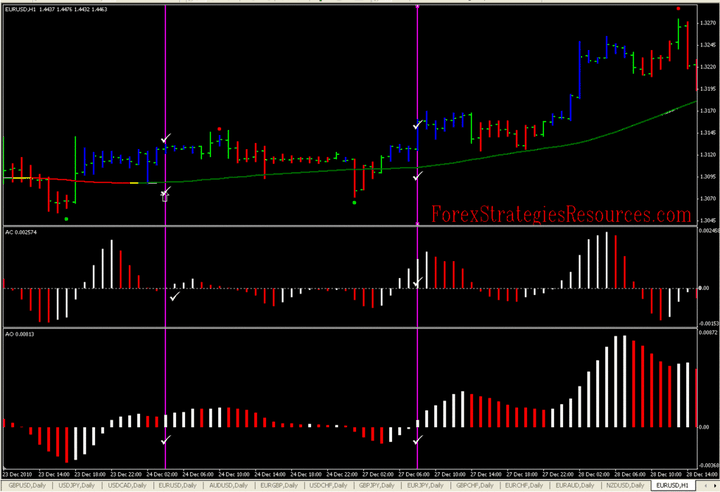Image resolution: width=720 pixels, height=492 pixels.
Task: Click the red dot above the 24 Dec 10:00 bar
Action: coord(219,129)
